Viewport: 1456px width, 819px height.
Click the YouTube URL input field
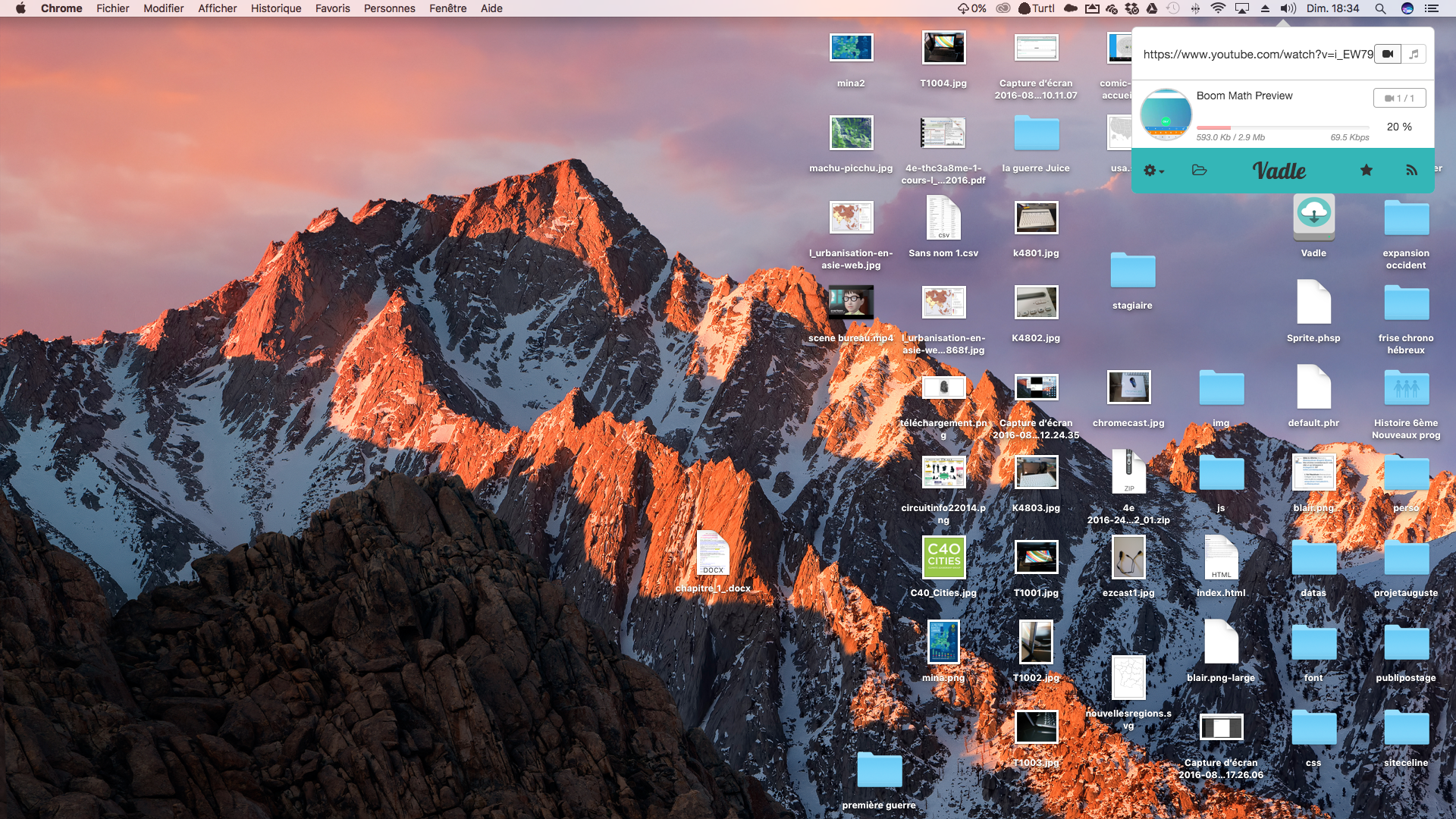[x=1258, y=54]
